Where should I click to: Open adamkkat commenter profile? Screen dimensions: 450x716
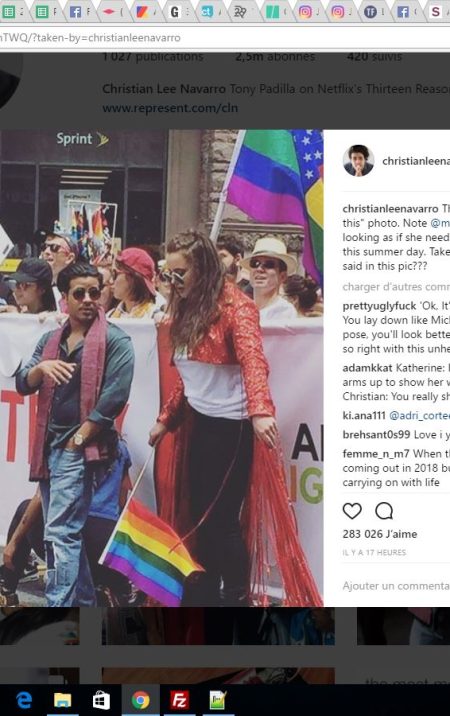pos(367,368)
